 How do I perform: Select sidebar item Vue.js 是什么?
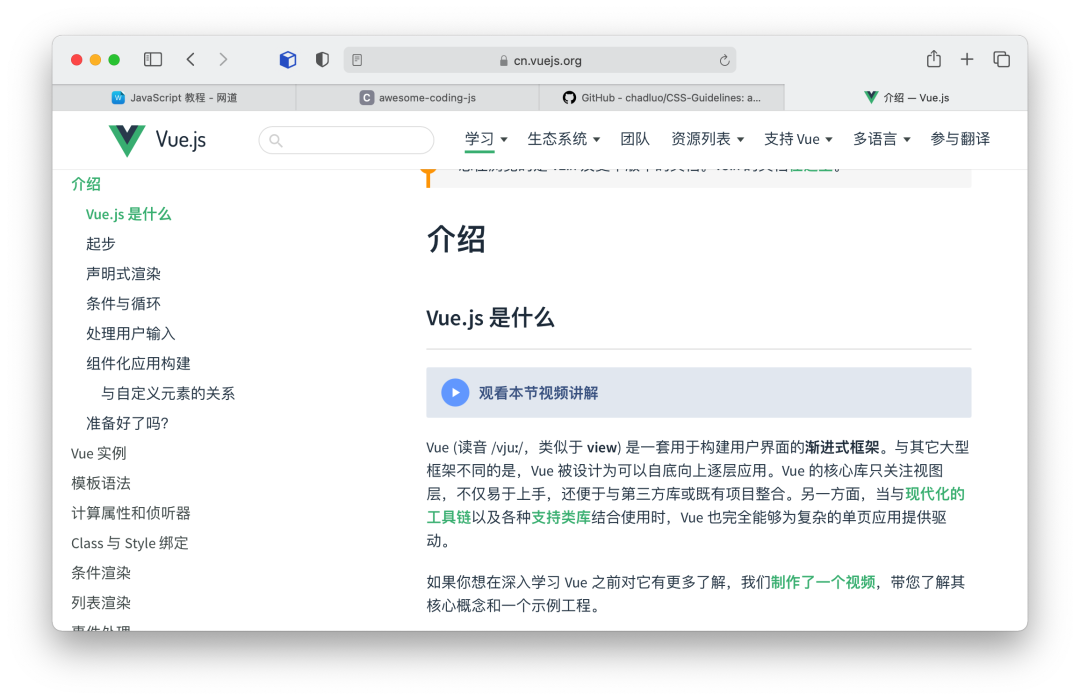pyautogui.click(x=128, y=214)
